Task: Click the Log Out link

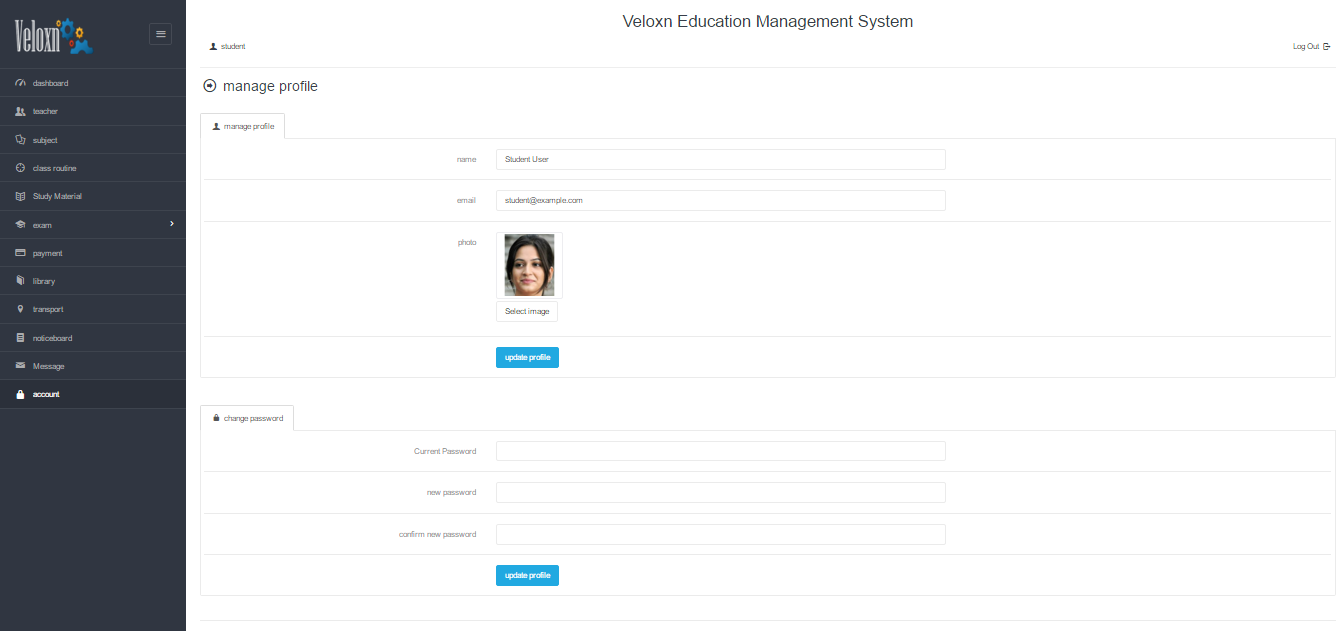Action: click(x=1310, y=46)
